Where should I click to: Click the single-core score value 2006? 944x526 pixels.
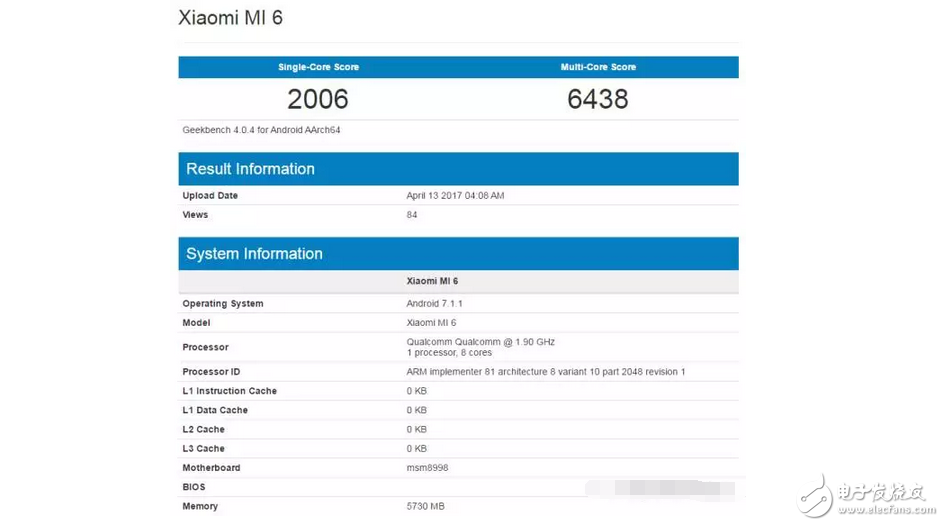coord(318,99)
